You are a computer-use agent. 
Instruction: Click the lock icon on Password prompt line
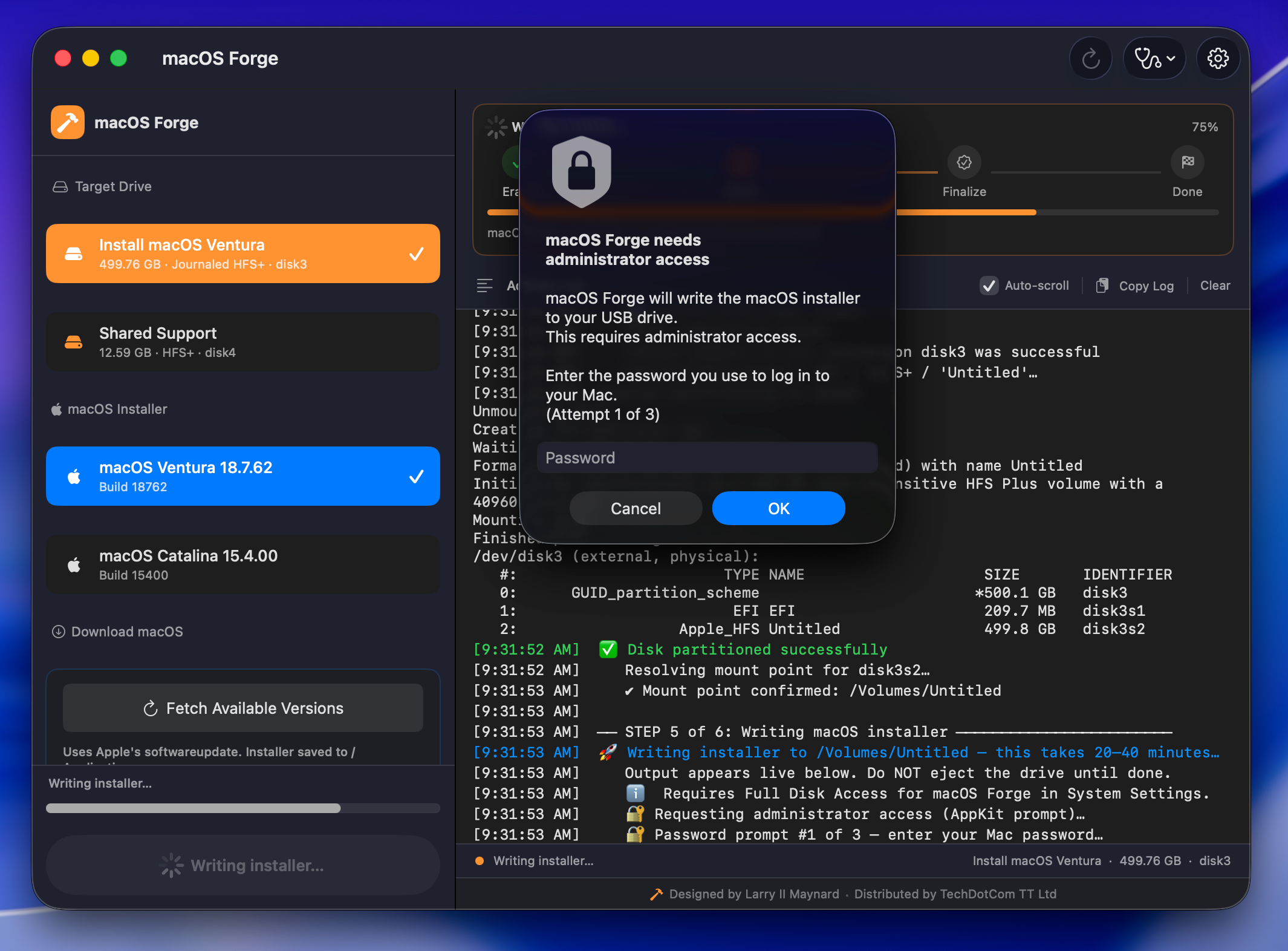tap(635, 834)
